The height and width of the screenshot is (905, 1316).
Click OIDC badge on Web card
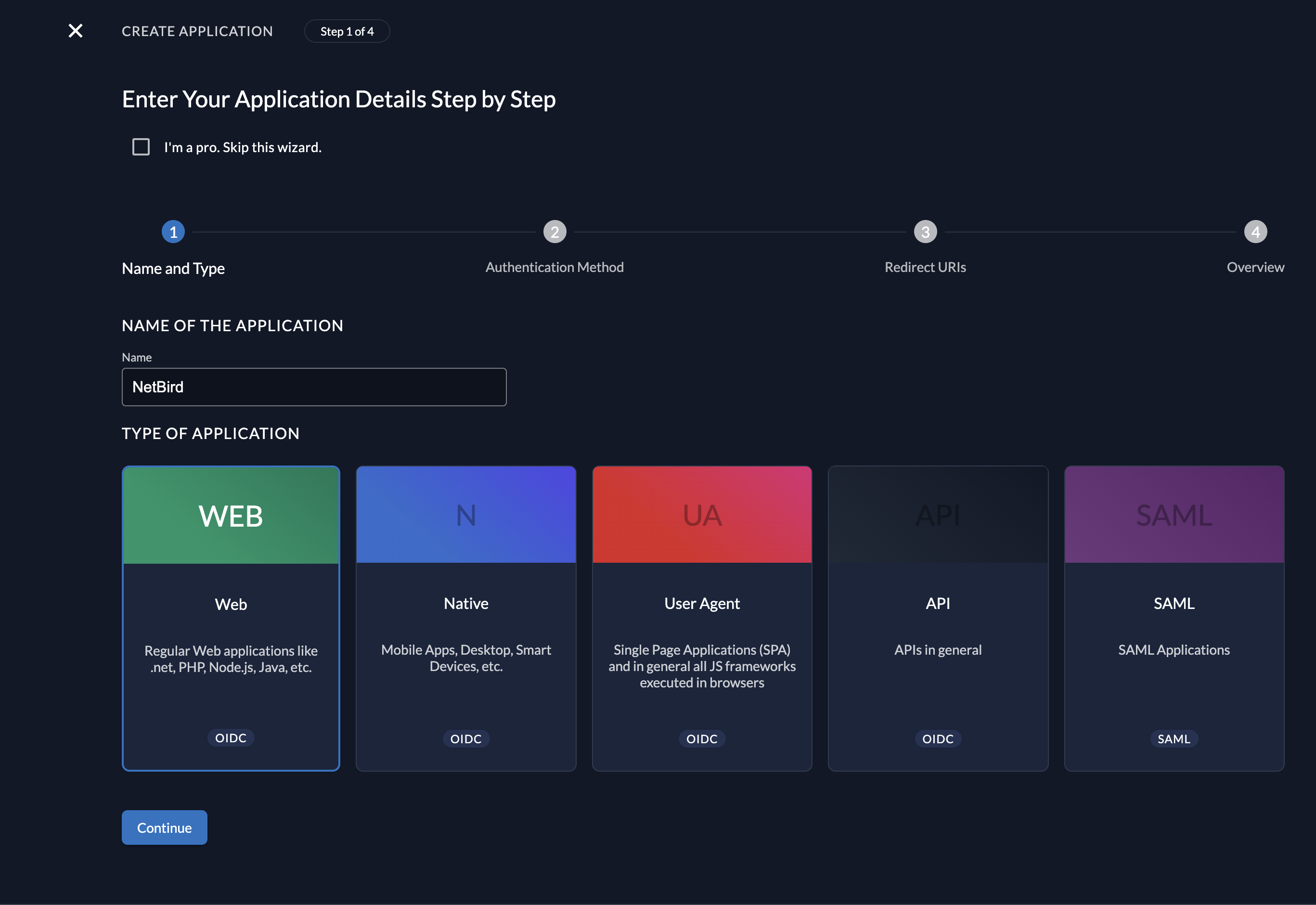point(231,738)
